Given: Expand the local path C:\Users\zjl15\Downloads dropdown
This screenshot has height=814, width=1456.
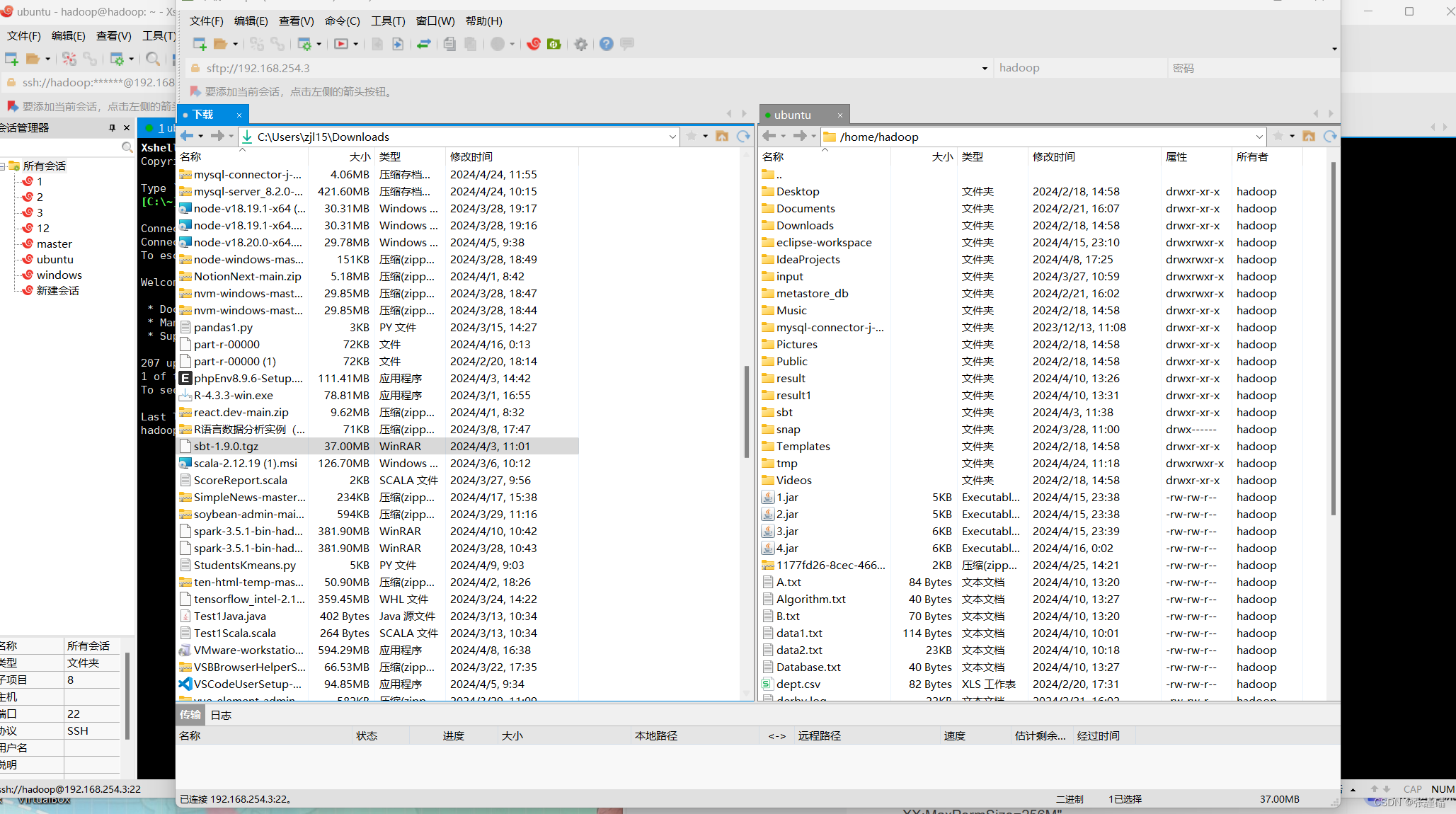Looking at the screenshot, I should pyautogui.click(x=672, y=137).
